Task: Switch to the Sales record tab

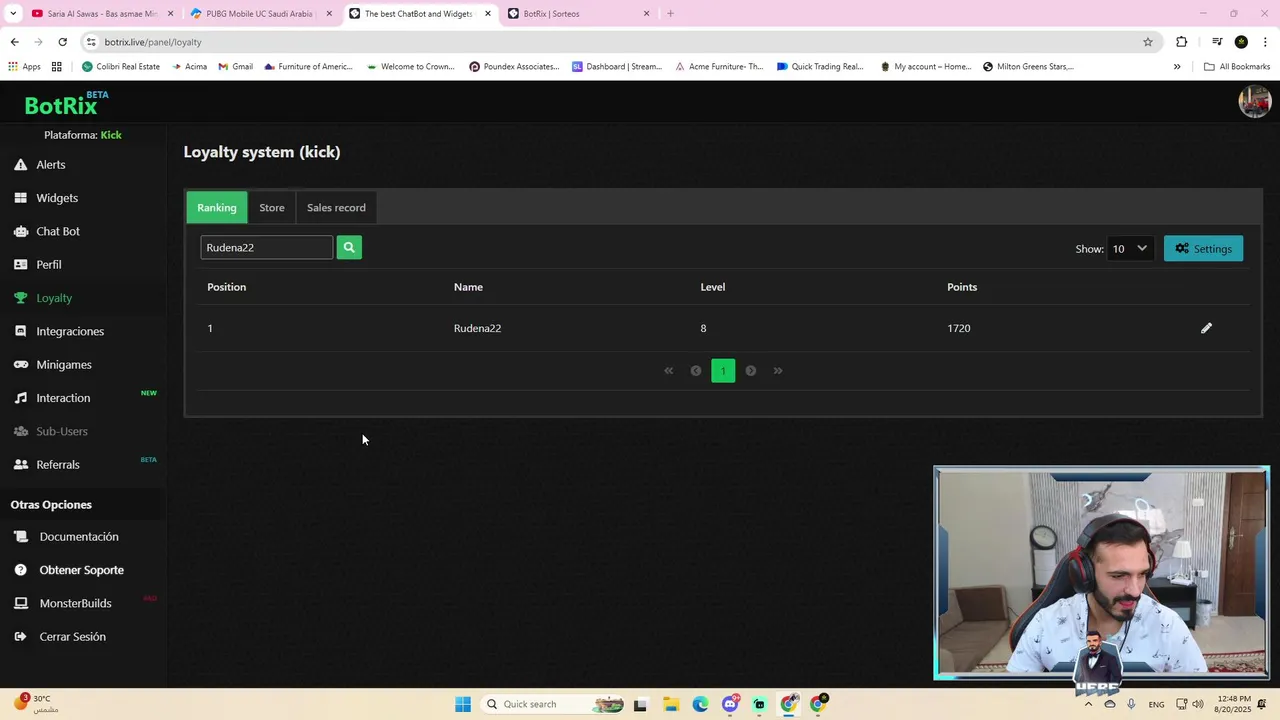Action: tap(336, 208)
